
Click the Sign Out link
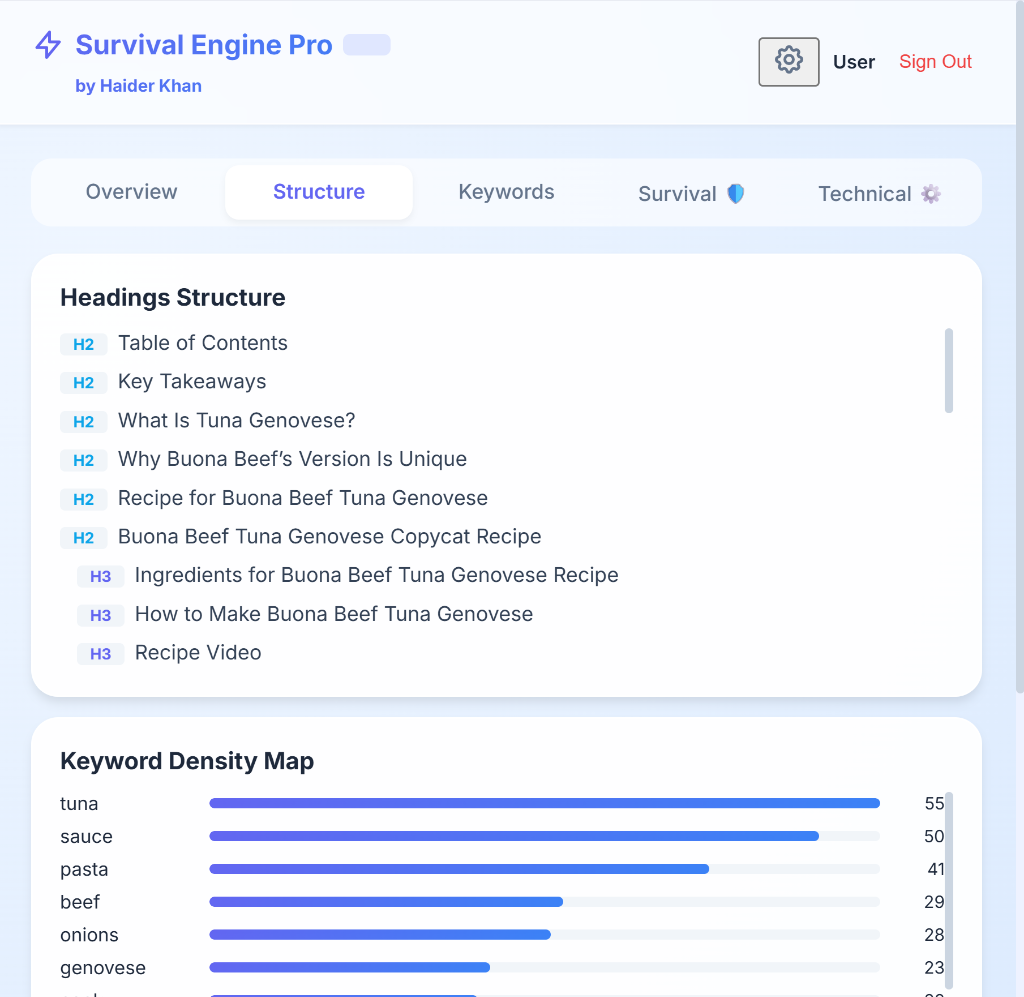(x=935, y=62)
